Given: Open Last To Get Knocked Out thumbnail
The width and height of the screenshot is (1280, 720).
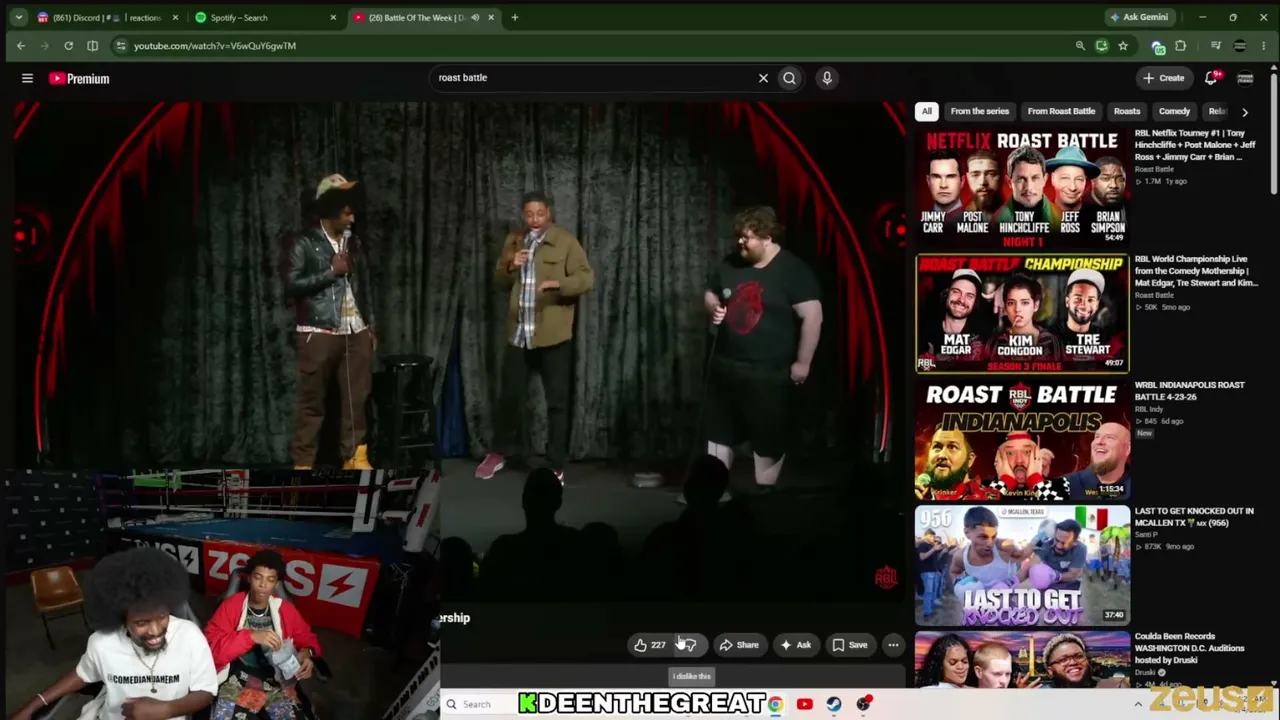Looking at the screenshot, I should point(1022,565).
